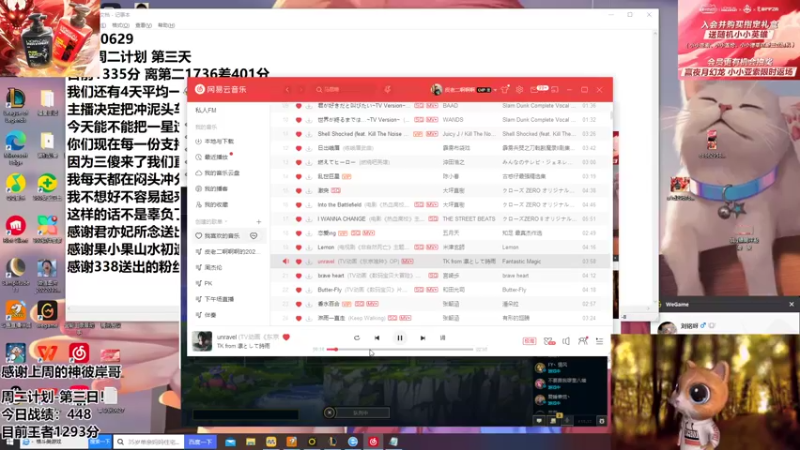Add a new playlist with plus icon

(x=259, y=221)
